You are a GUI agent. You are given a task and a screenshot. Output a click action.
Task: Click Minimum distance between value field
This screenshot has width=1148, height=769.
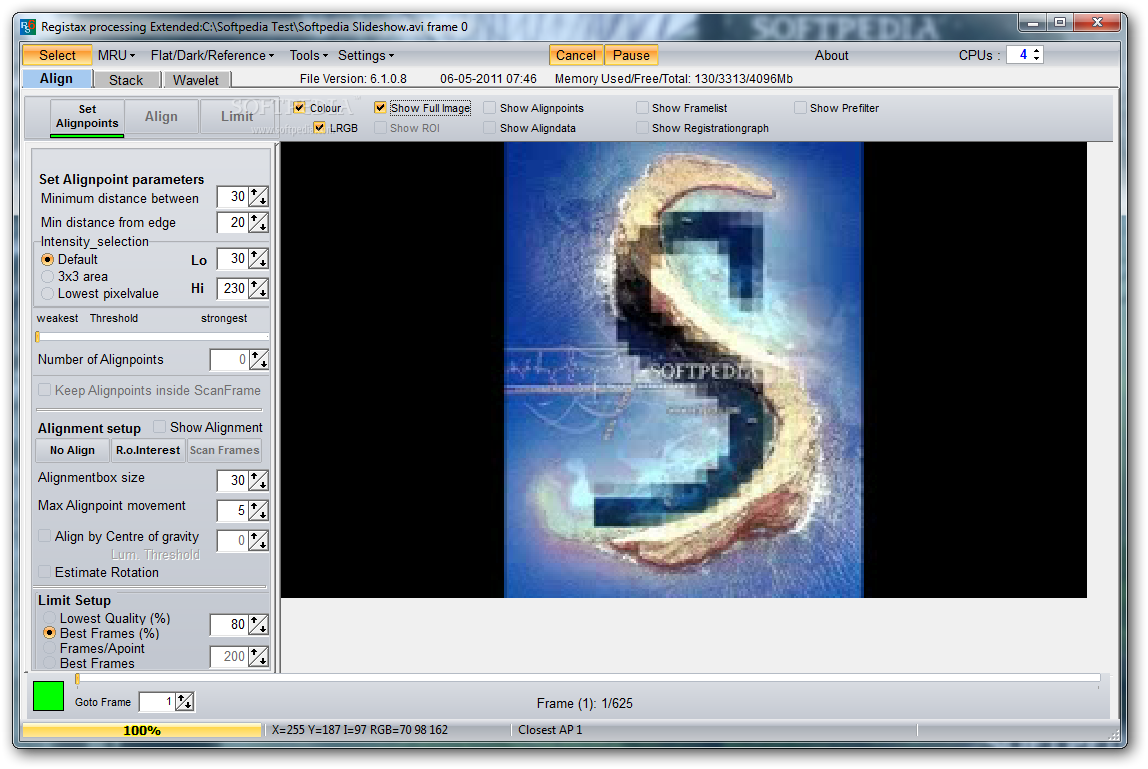pyautogui.click(x=233, y=197)
